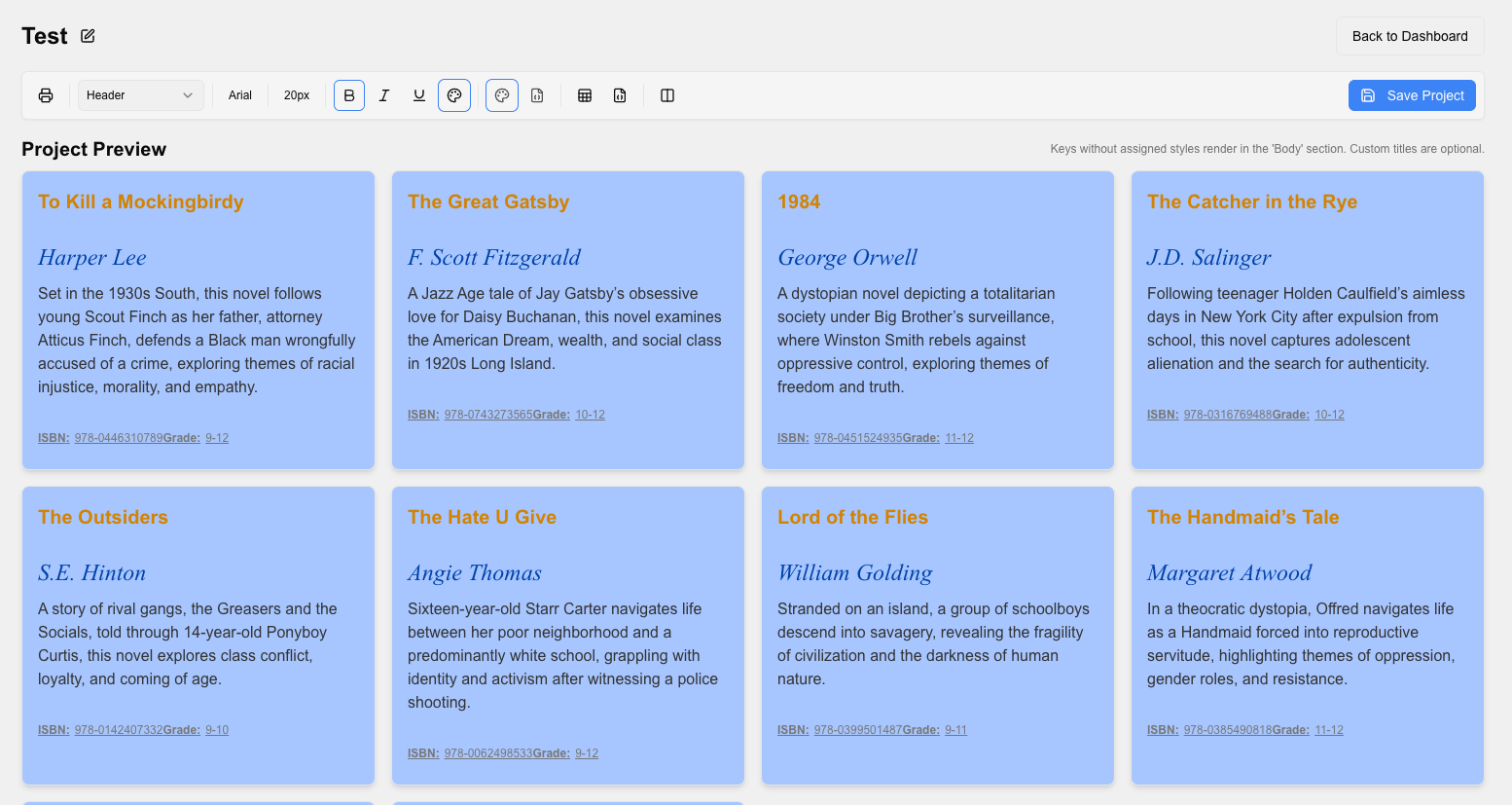Viewport: 1512px width, 805px height.
Task: Toggle italic formatting
Action: point(383,94)
